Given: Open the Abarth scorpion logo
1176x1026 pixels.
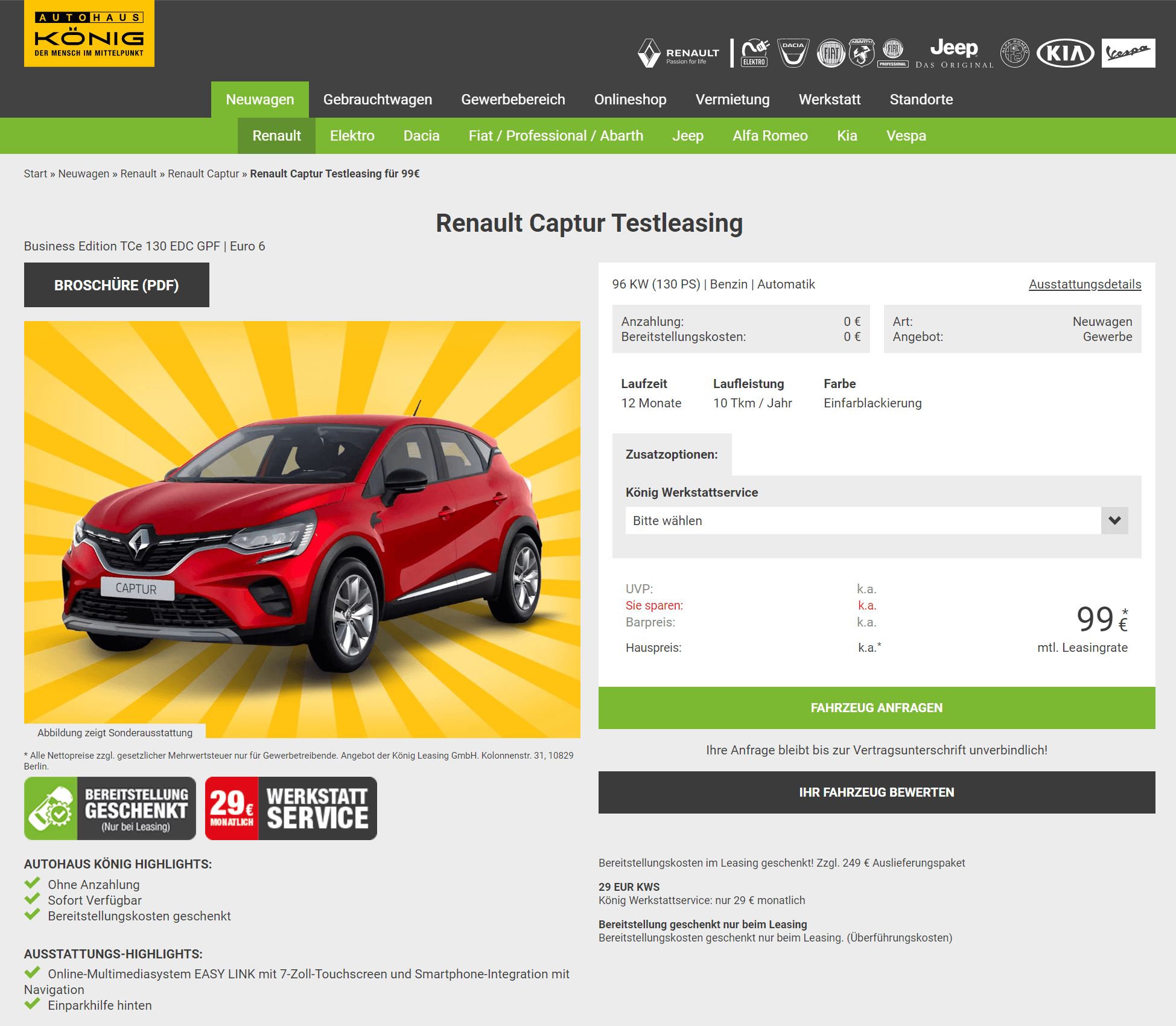Looking at the screenshot, I should (x=862, y=53).
